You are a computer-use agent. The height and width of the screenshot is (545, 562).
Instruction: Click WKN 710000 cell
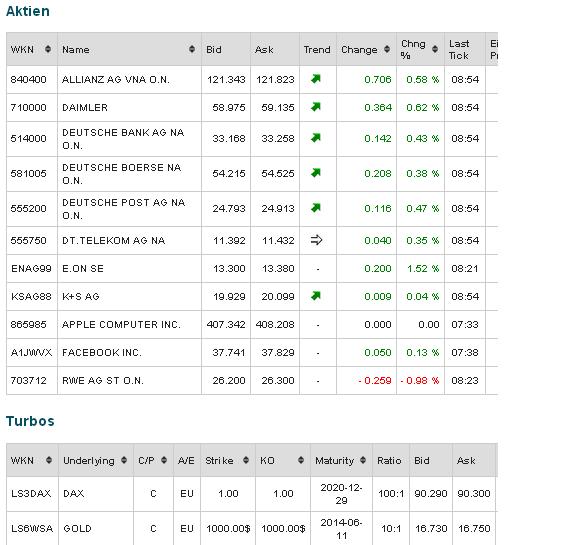pos(32,107)
